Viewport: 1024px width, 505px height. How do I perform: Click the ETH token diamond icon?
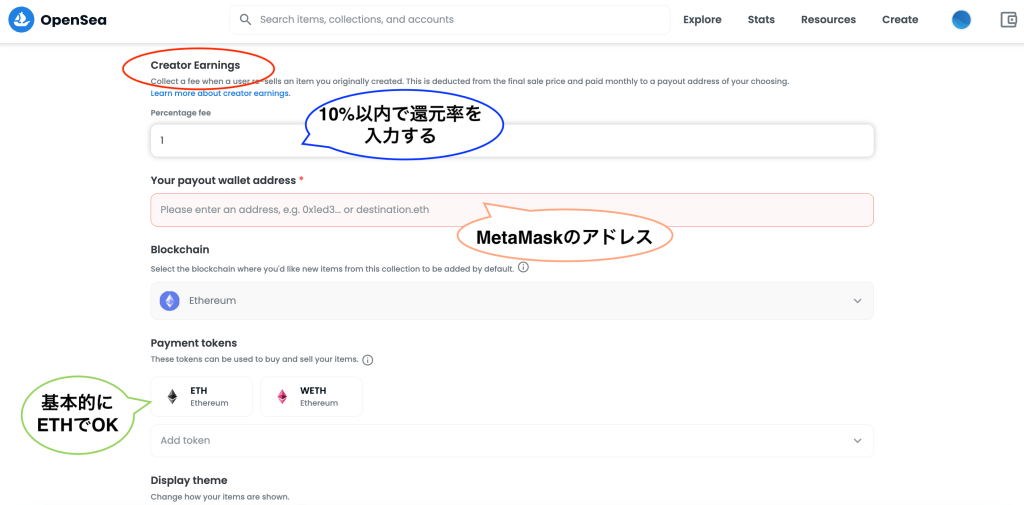(172, 397)
